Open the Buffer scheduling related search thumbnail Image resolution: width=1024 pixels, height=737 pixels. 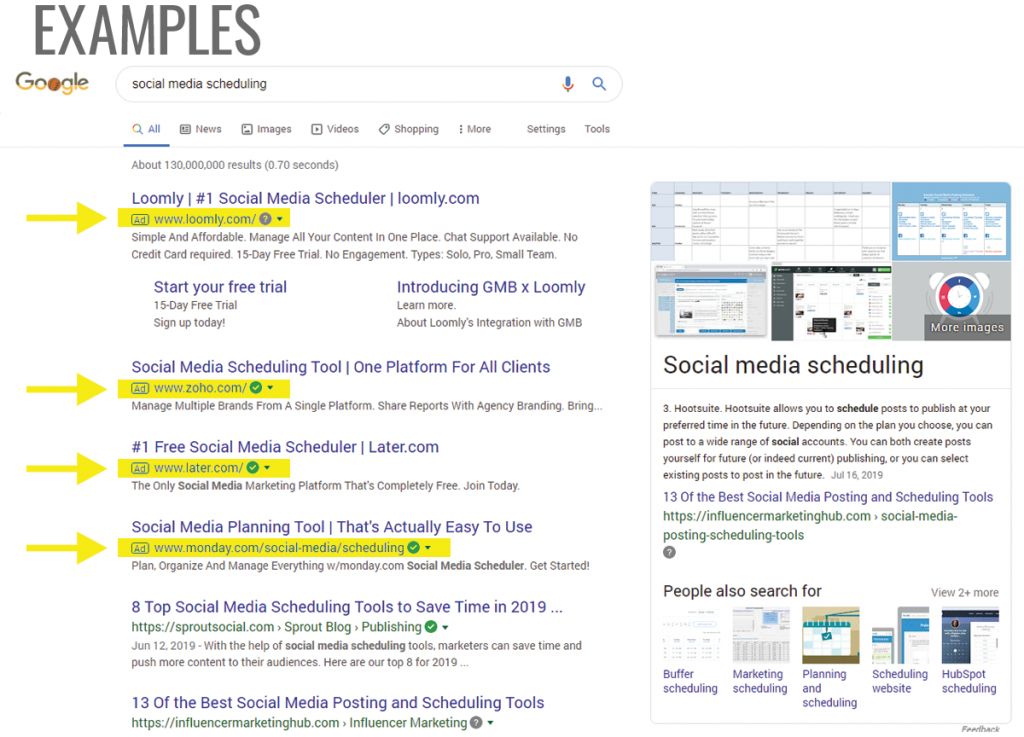point(690,635)
